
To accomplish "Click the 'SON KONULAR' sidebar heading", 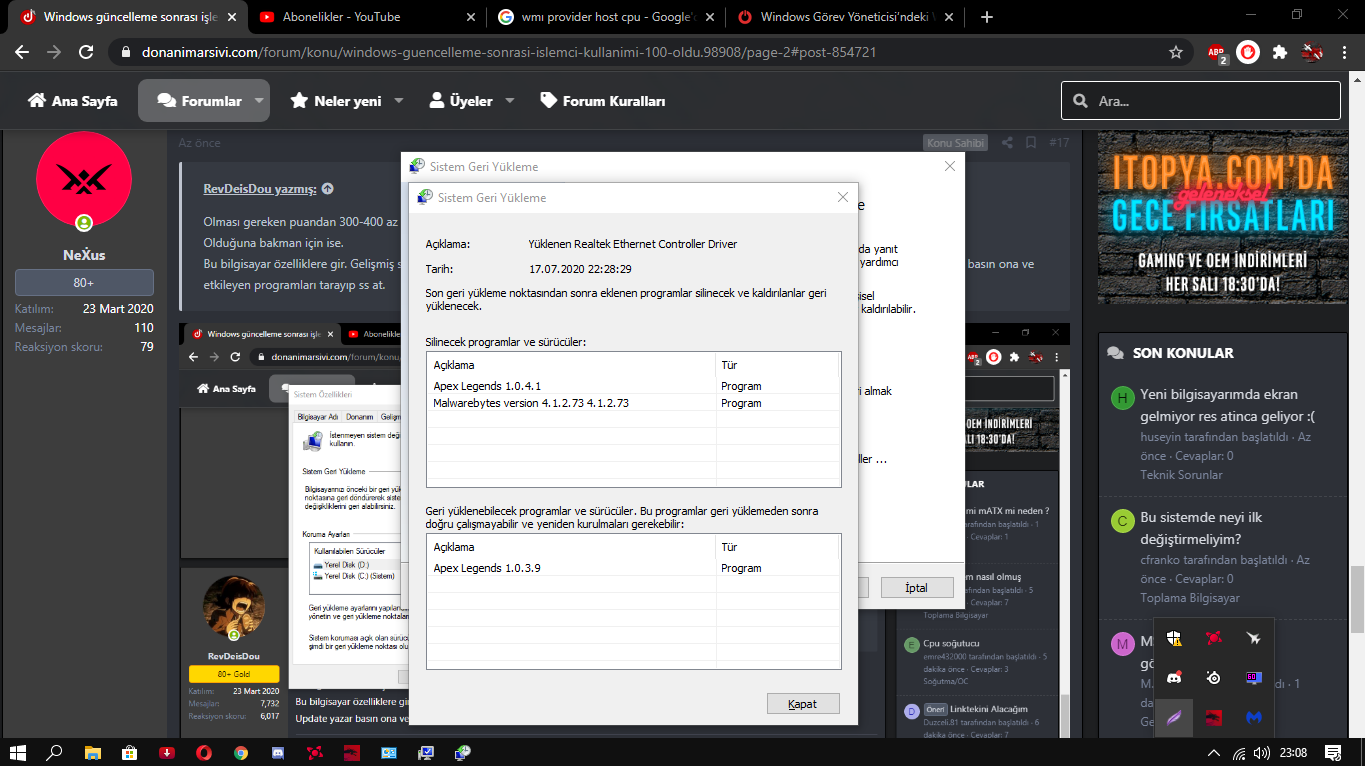I will click(x=1183, y=353).
